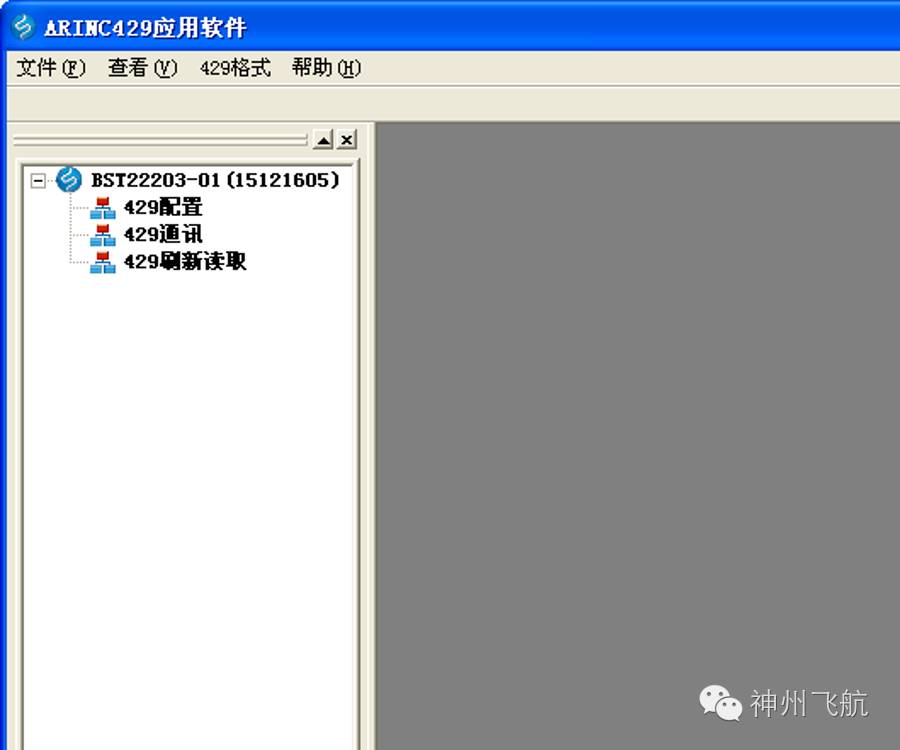
Task: Click the 429刷新读取 network icon
Action: coord(103,262)
